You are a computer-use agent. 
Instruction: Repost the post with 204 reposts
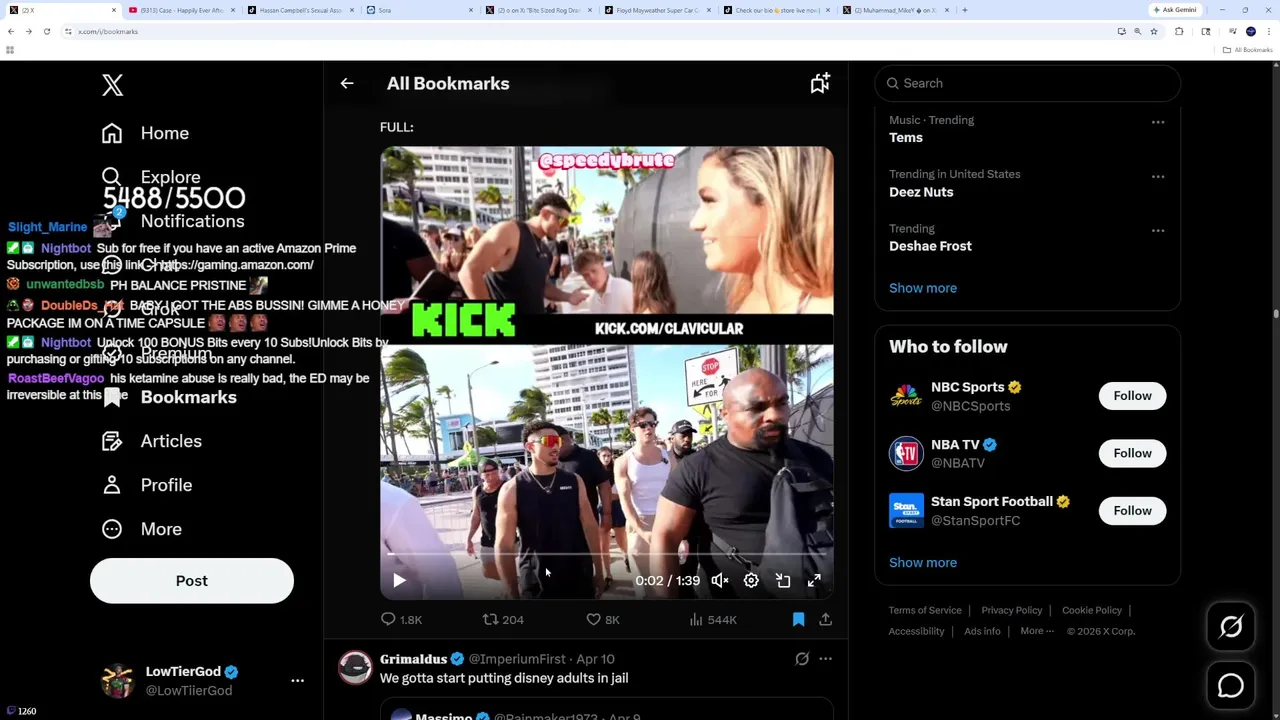pos(503,620)
